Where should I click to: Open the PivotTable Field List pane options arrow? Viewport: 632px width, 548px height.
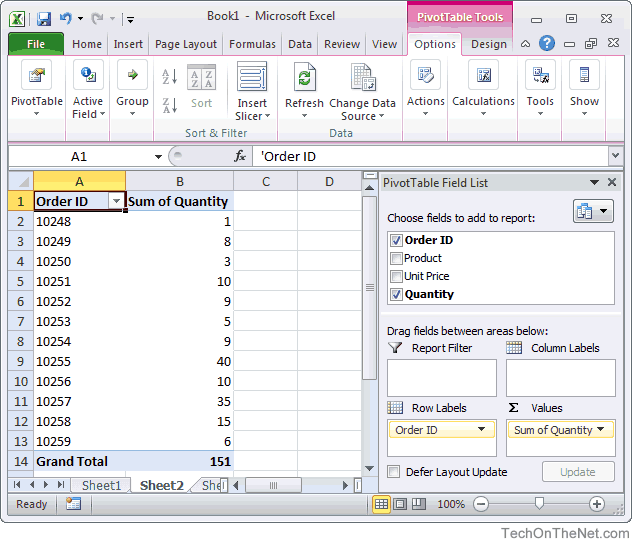594,183
